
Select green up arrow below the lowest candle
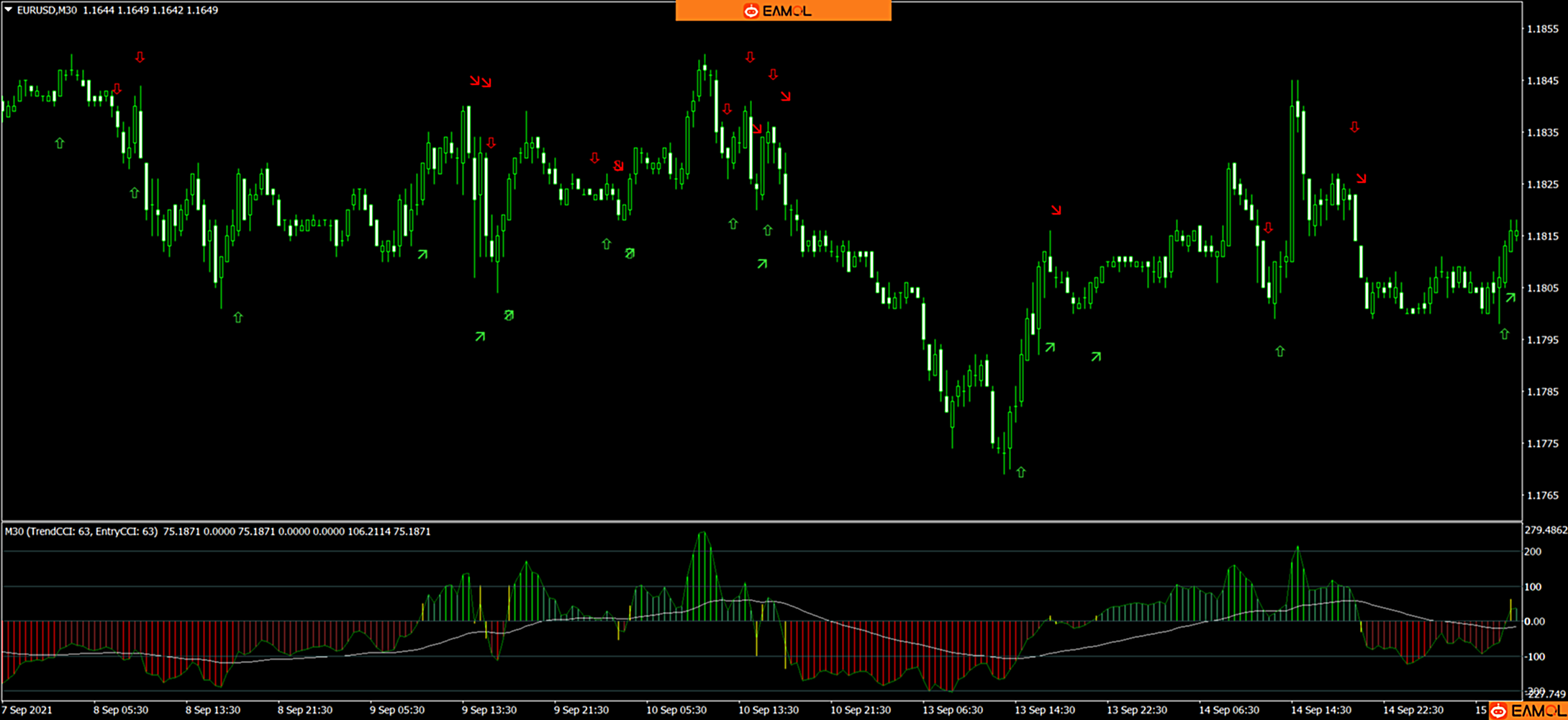1020,472
